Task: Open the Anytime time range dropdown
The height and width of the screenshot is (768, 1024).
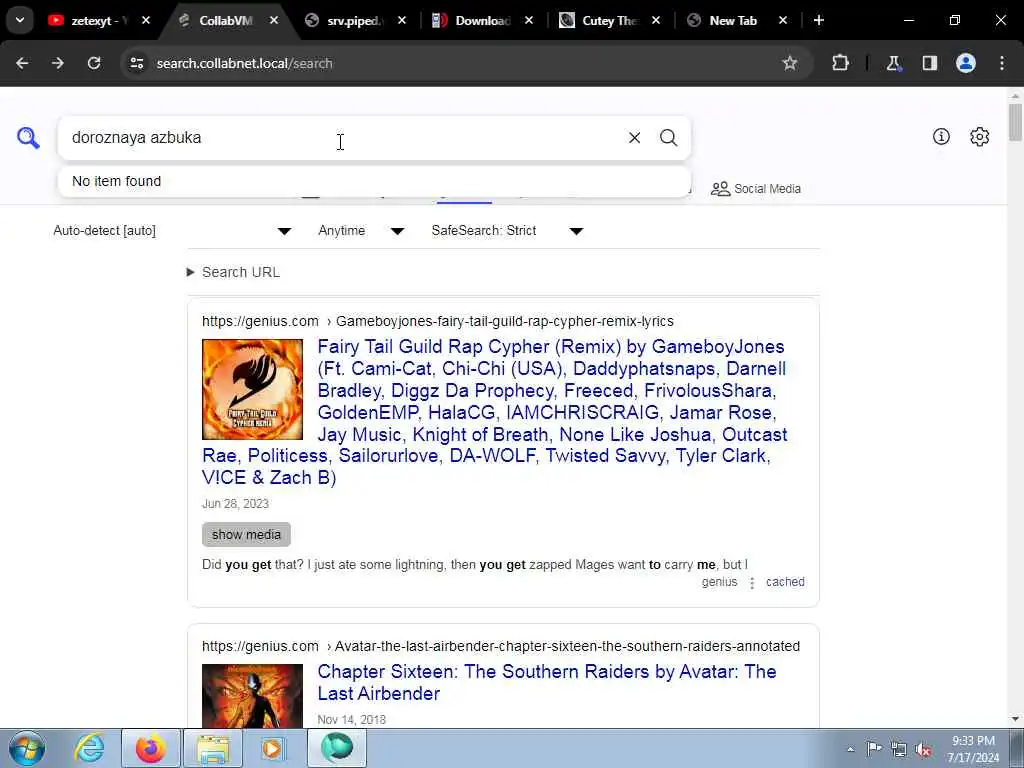Action: (360, 231)
